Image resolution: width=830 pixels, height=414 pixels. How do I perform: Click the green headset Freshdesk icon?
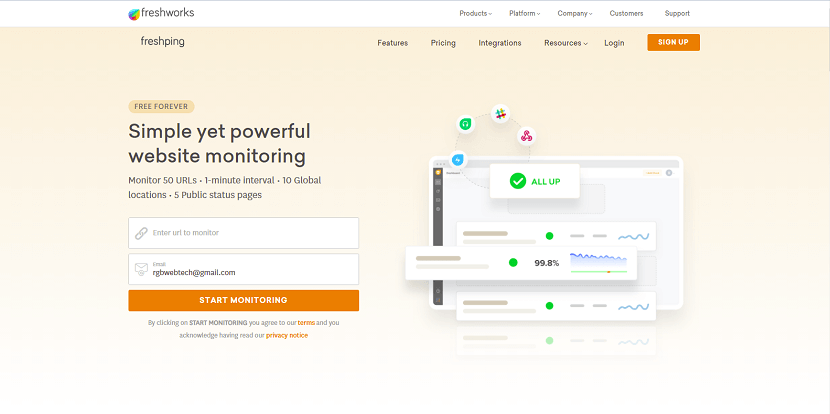[x=465, y=124]
